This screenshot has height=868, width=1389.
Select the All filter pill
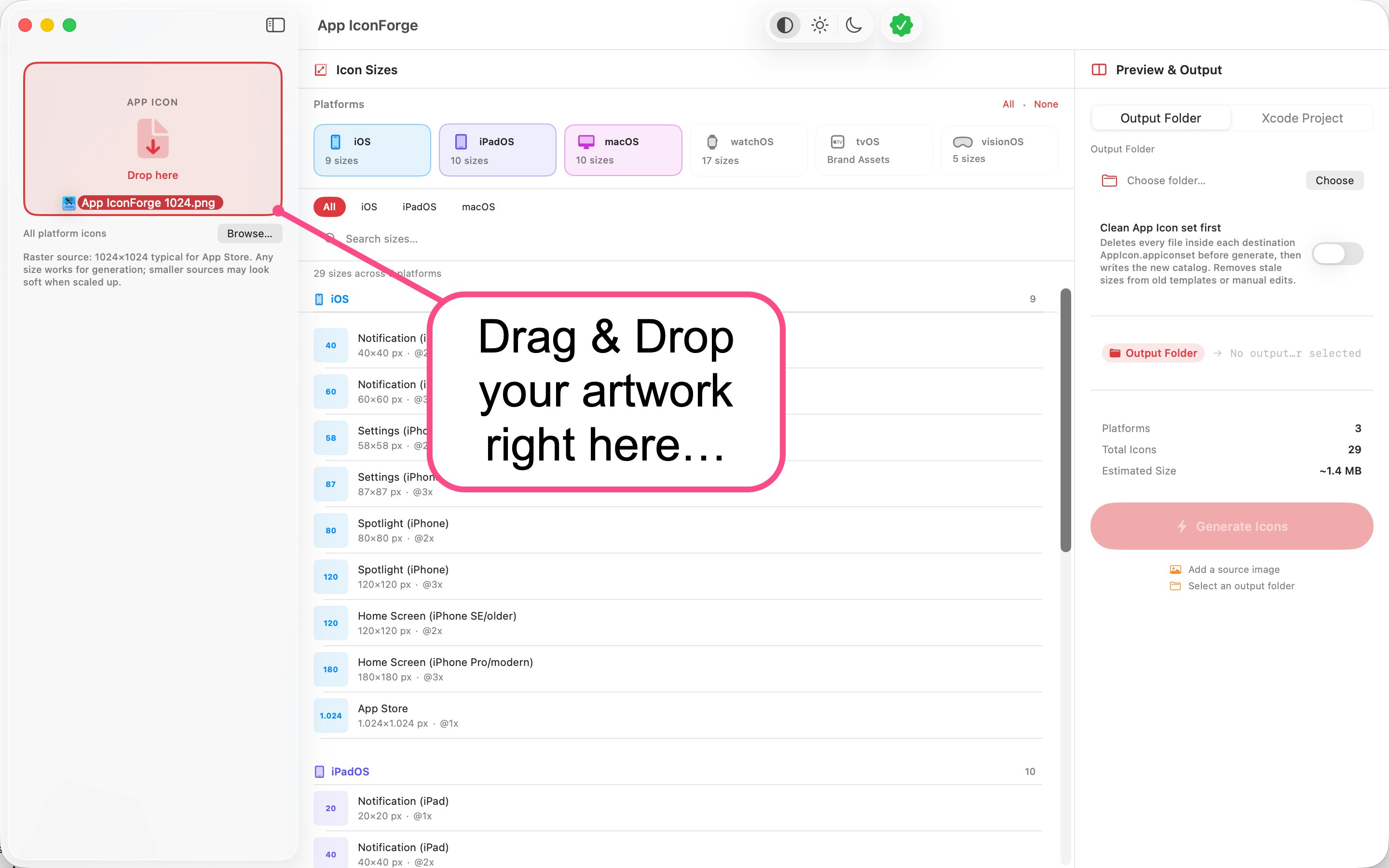coord(329,207)
